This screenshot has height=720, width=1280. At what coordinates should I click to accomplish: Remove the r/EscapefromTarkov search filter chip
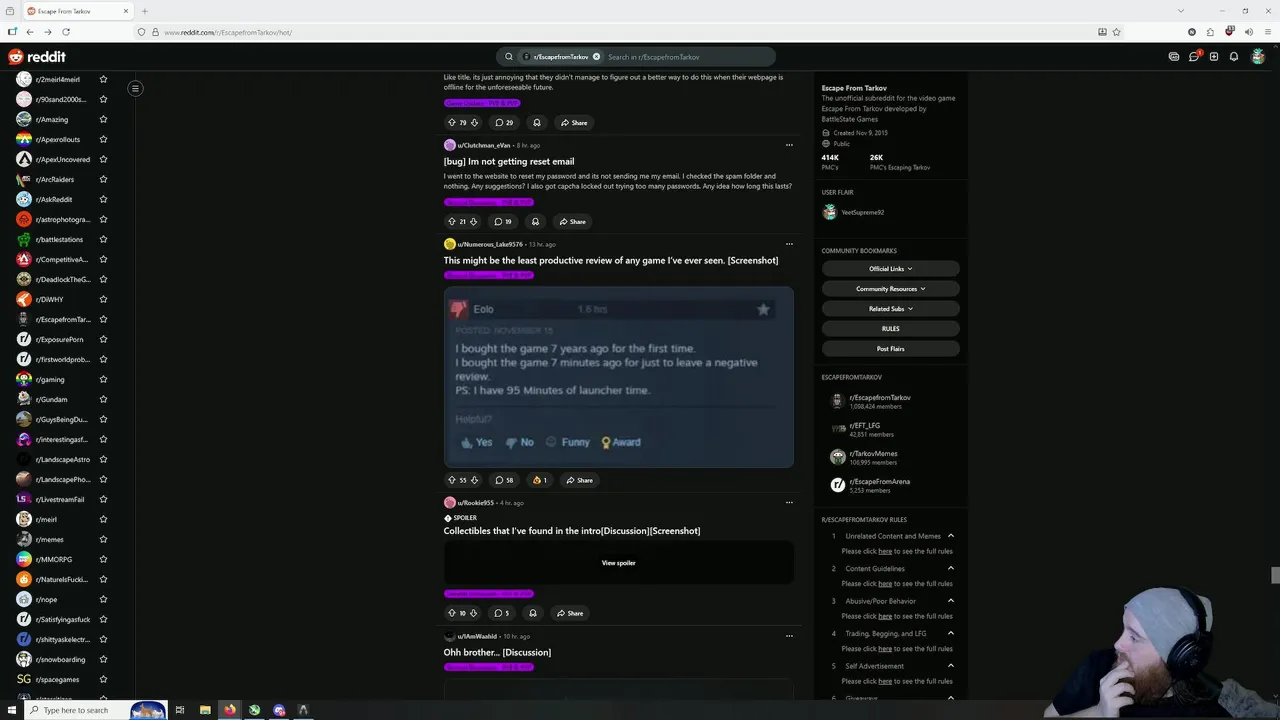(596, 57)
